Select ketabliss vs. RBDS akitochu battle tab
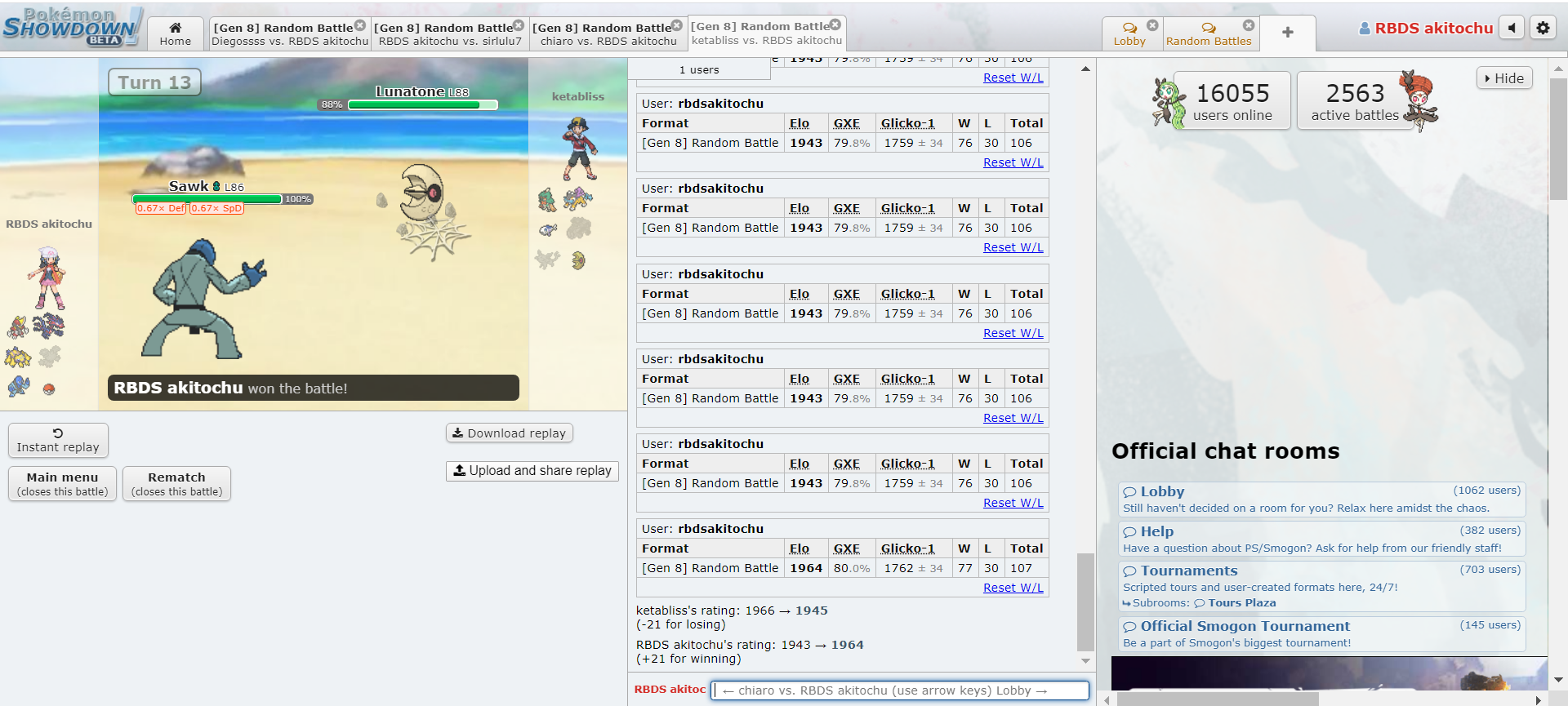 [767, 33]
